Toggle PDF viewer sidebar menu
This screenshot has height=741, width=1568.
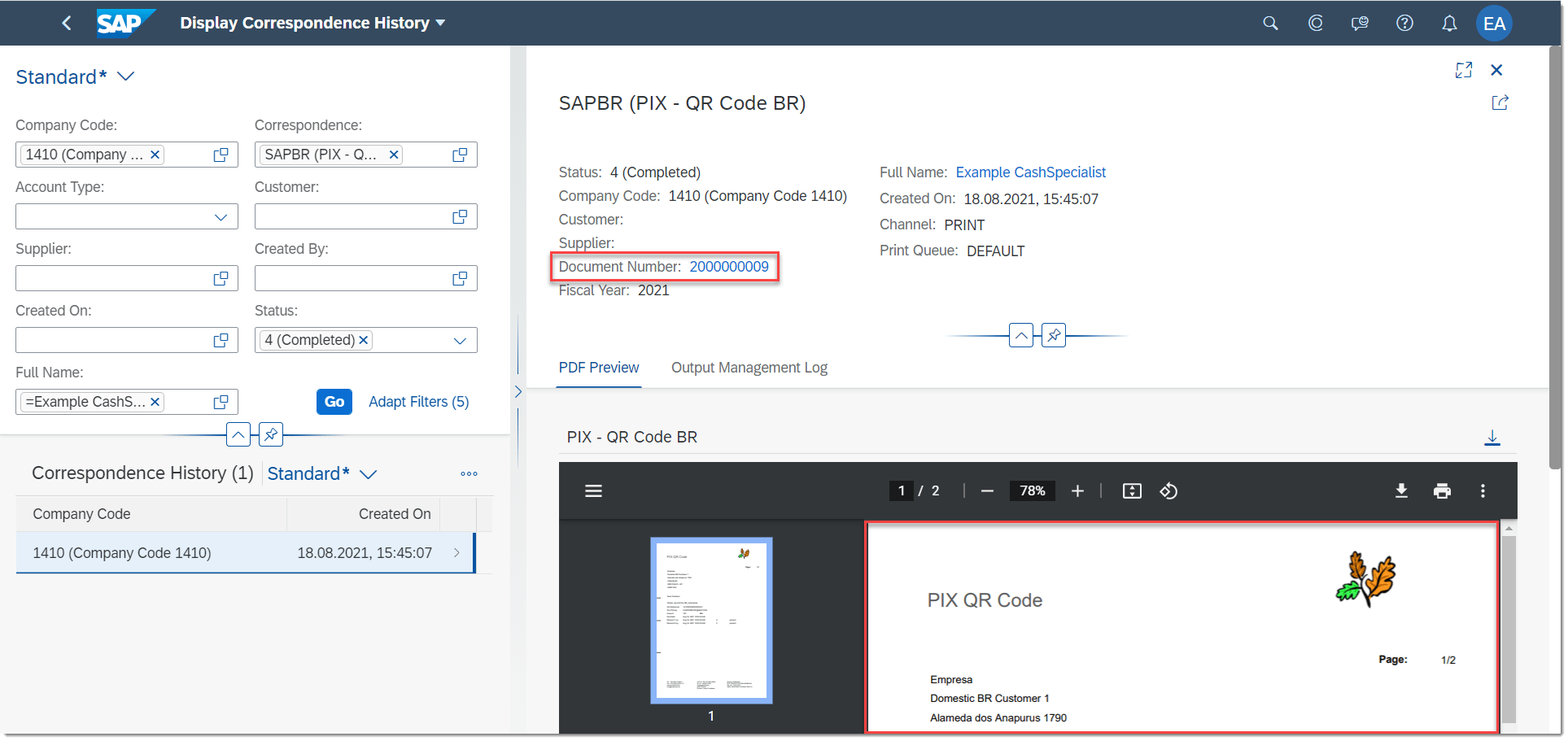[594, 490]
